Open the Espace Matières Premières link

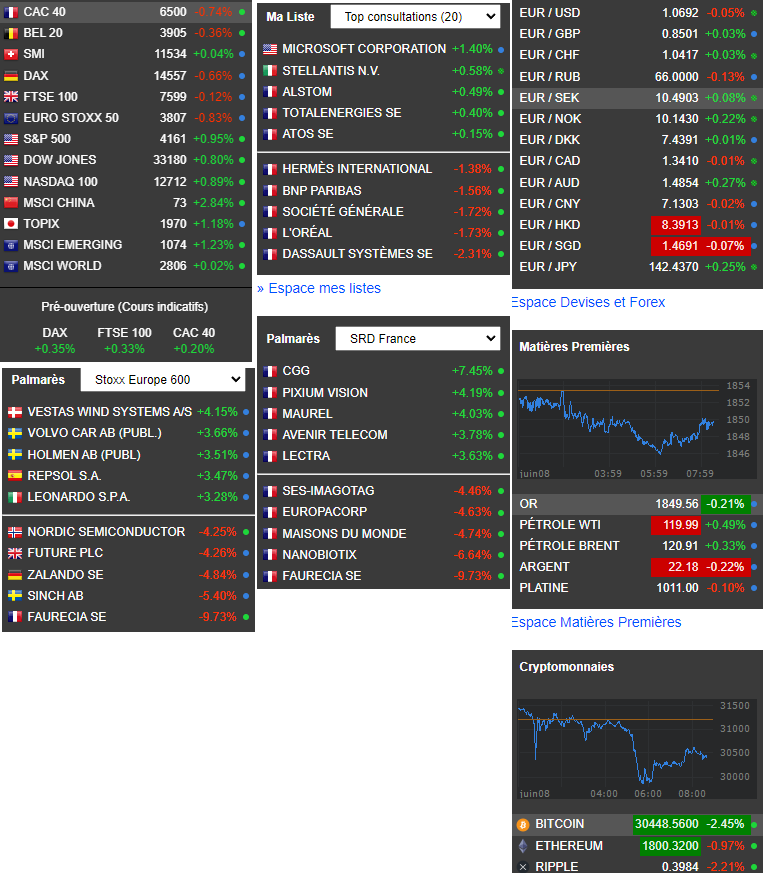click(x=596, y=622)
